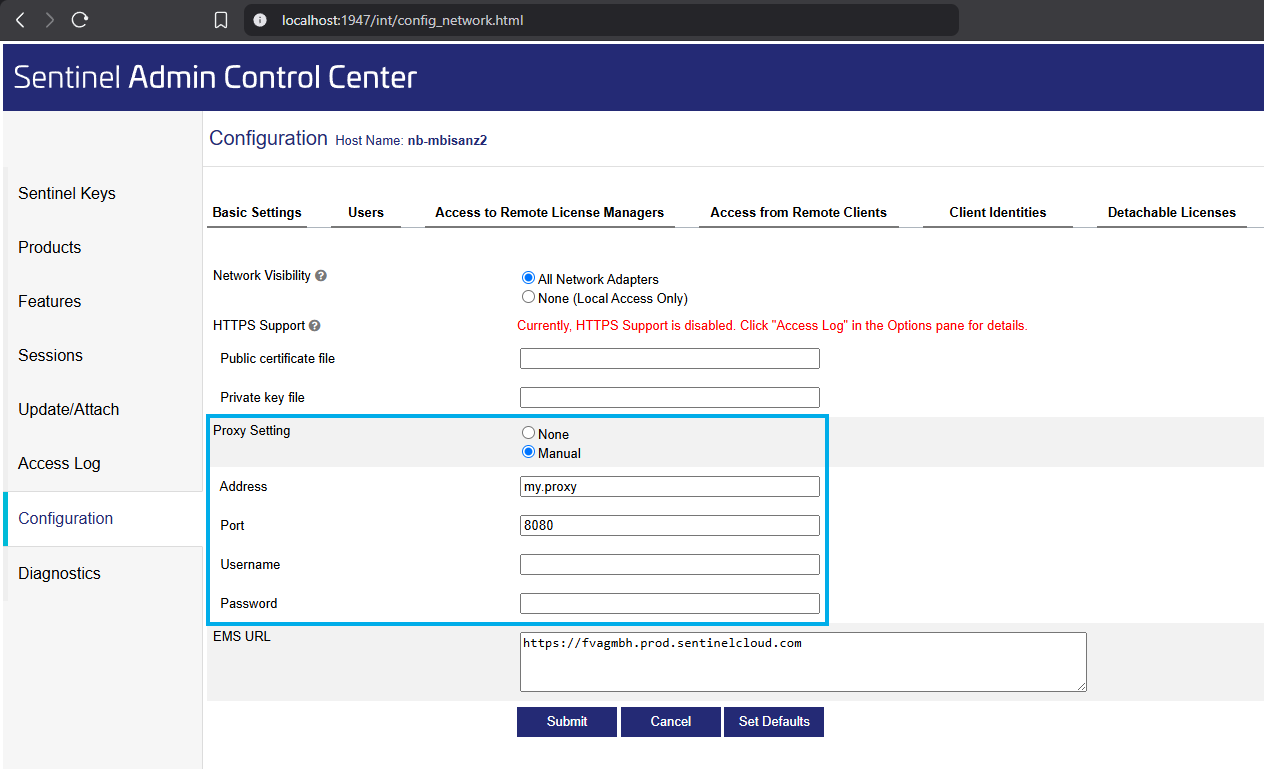1264x769 pixels.
Task: Select None (Local Access Only) radio button
Action: pyautogui.click(x=528, y=297)
